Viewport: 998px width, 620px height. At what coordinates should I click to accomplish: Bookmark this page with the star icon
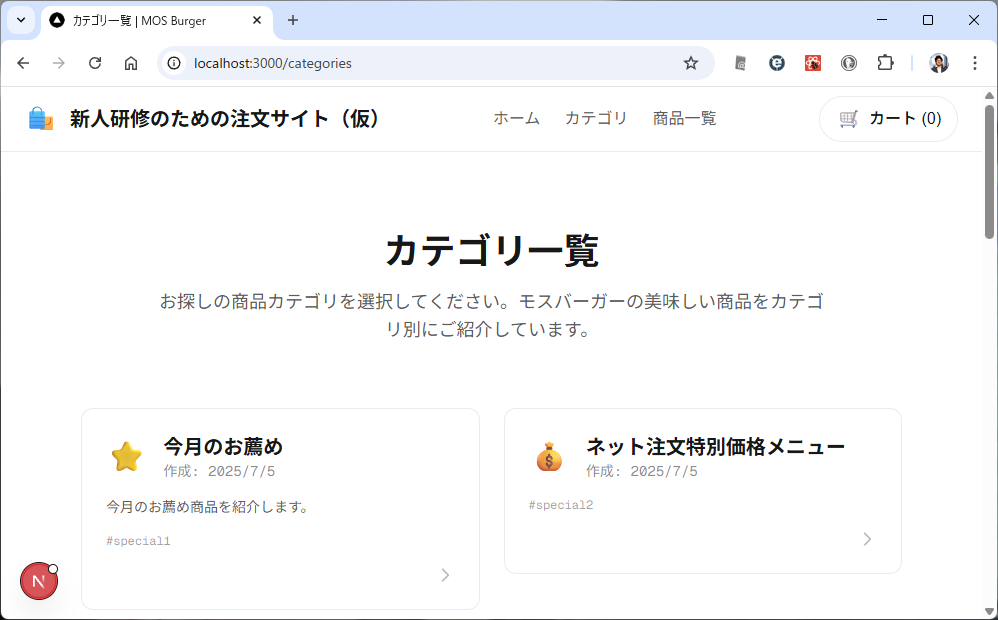pos(690,63)
